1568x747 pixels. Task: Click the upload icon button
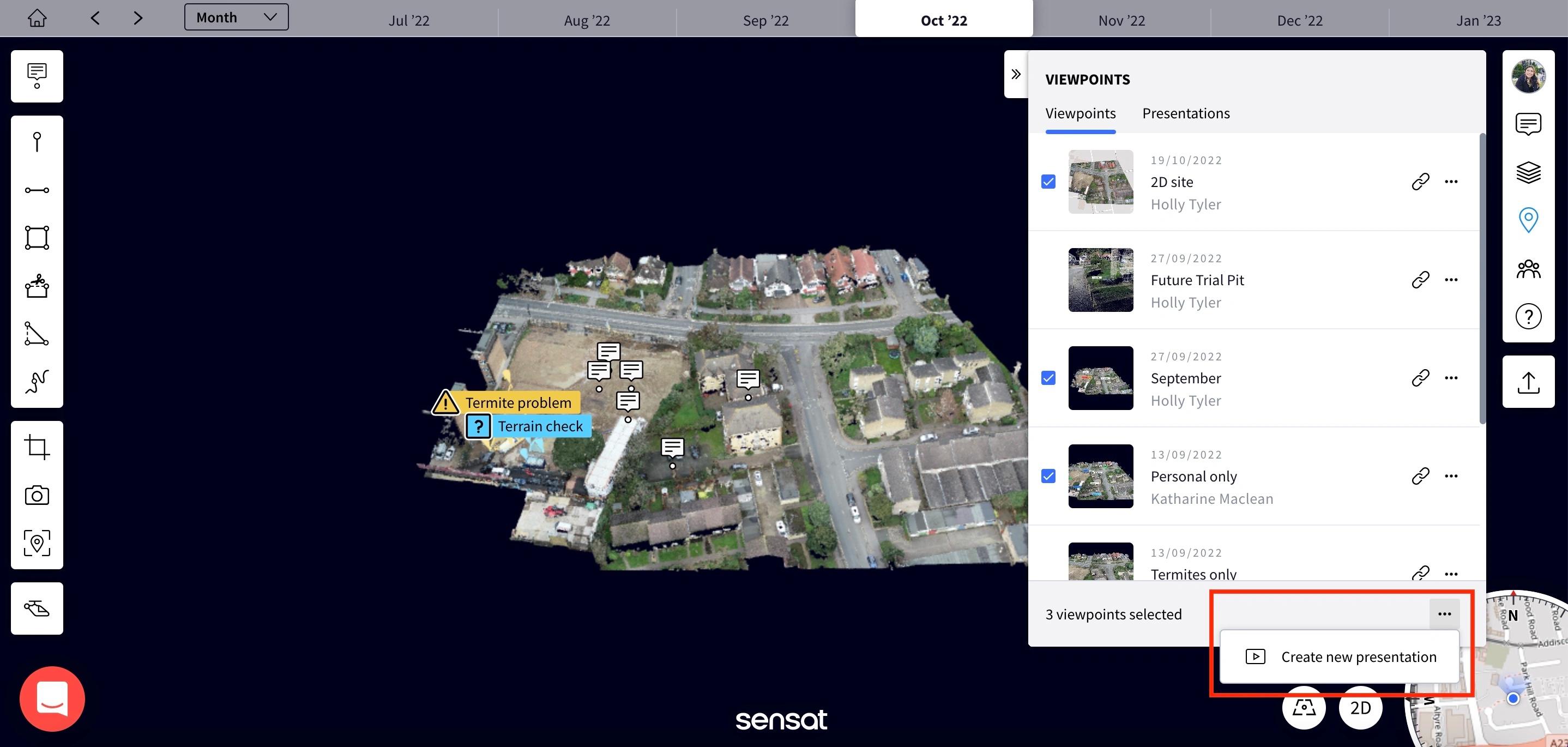(x=1528, y=382)
